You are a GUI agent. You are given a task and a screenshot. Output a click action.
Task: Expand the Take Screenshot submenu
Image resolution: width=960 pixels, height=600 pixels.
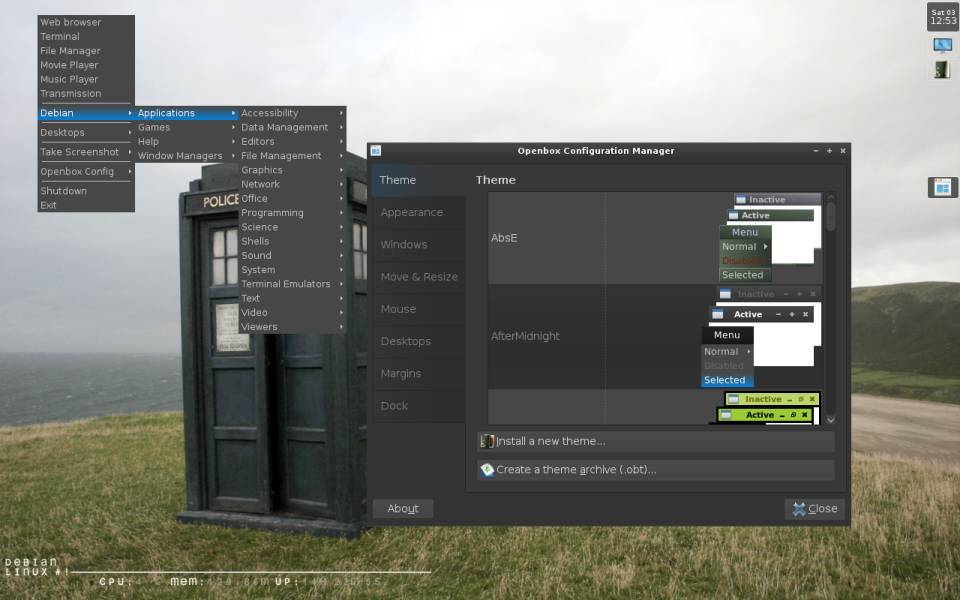pos(86,152)
